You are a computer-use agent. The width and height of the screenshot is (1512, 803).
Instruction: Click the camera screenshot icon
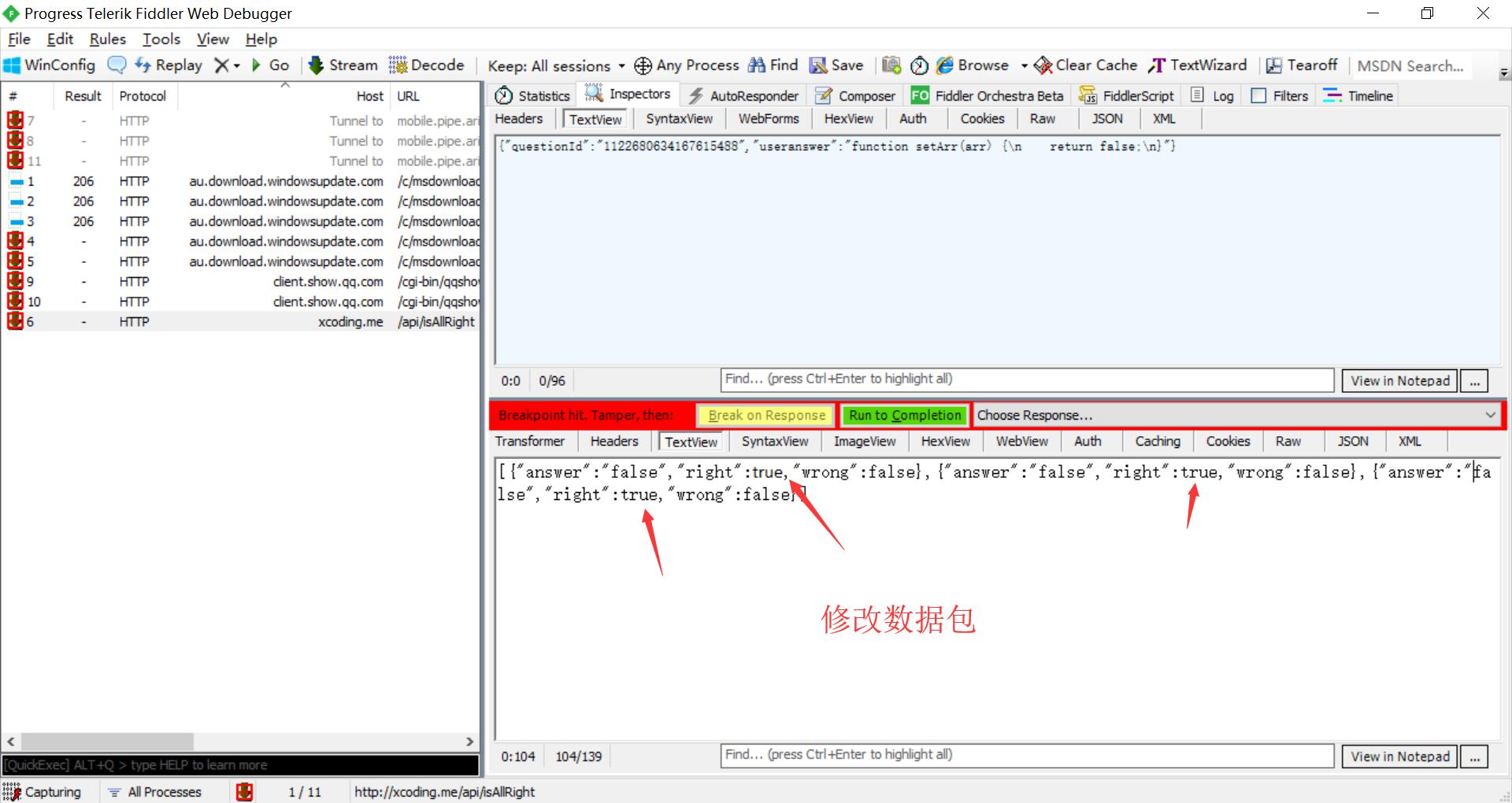(891, 65)
